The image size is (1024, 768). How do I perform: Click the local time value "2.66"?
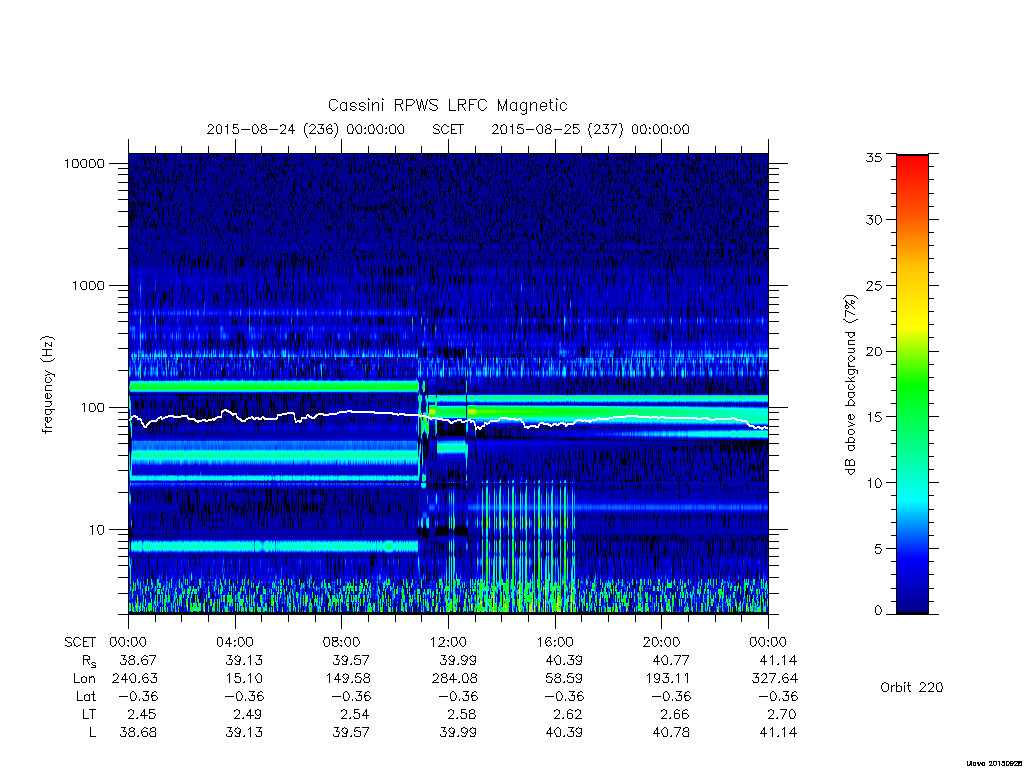tap(675, 714)
